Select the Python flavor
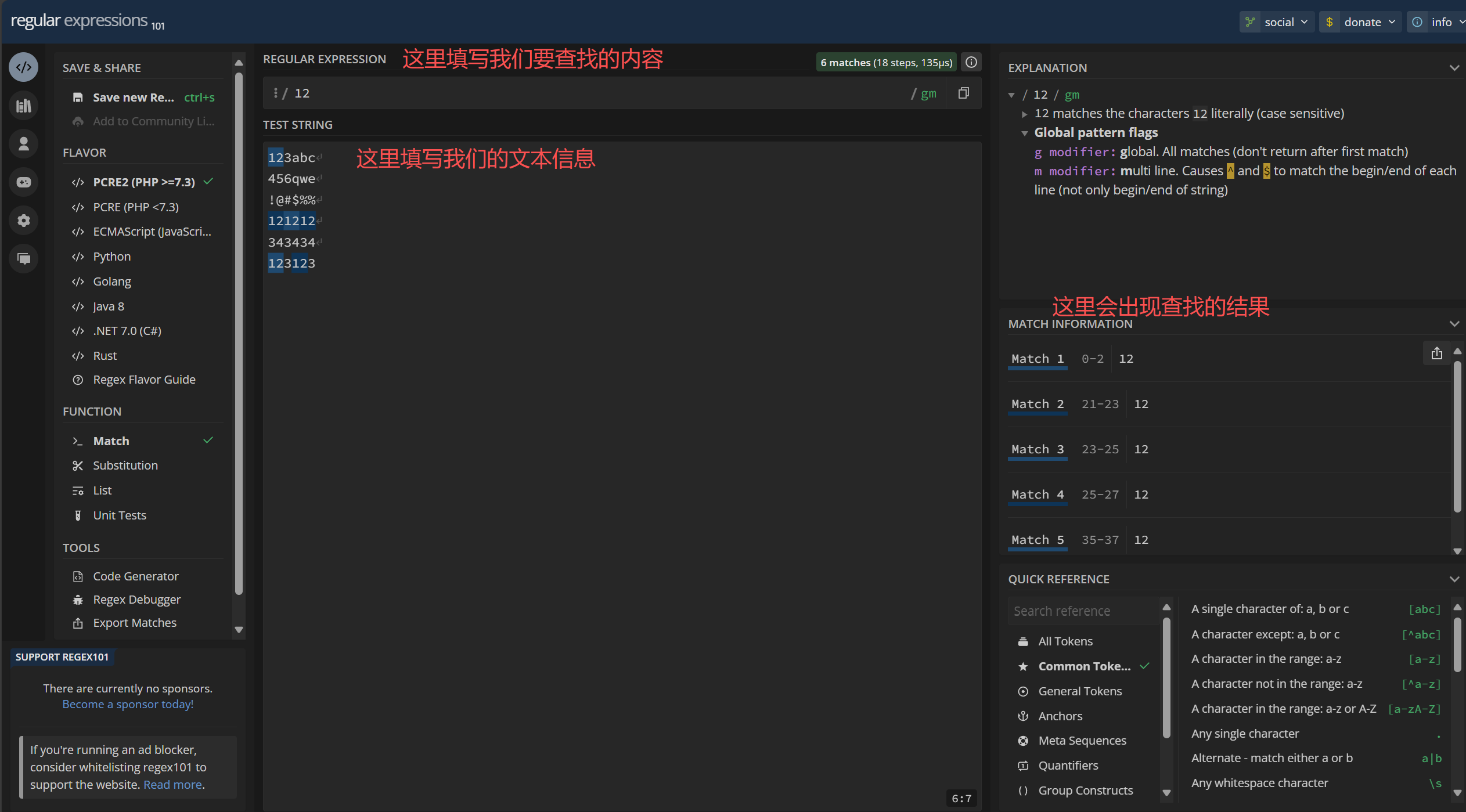This screenshot has height=812, width=1466. pyautogui.click(x=112, y=257)
